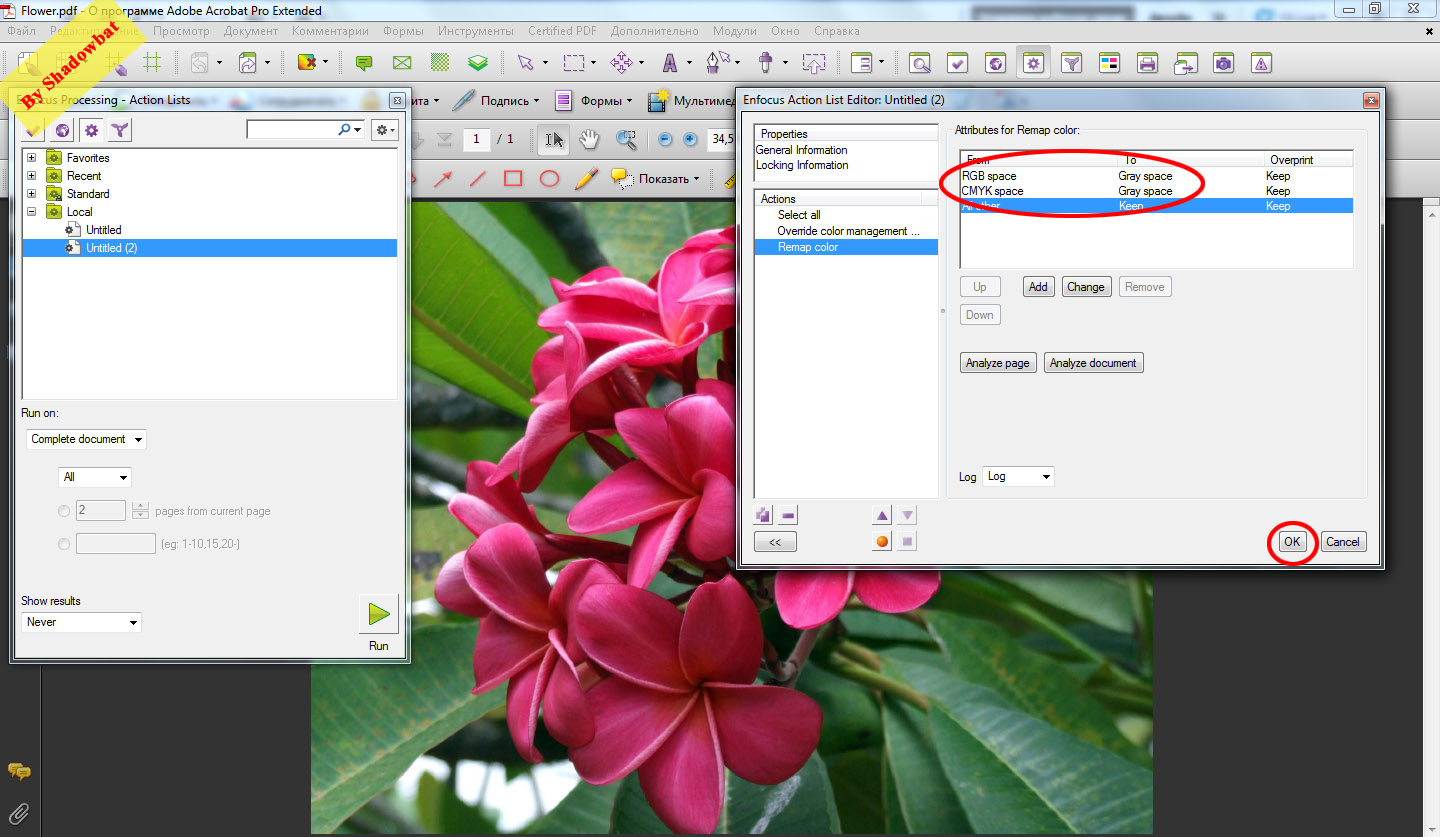Select the red arrow comment tool
The image size is (1440, 837).
coord(442,179)
